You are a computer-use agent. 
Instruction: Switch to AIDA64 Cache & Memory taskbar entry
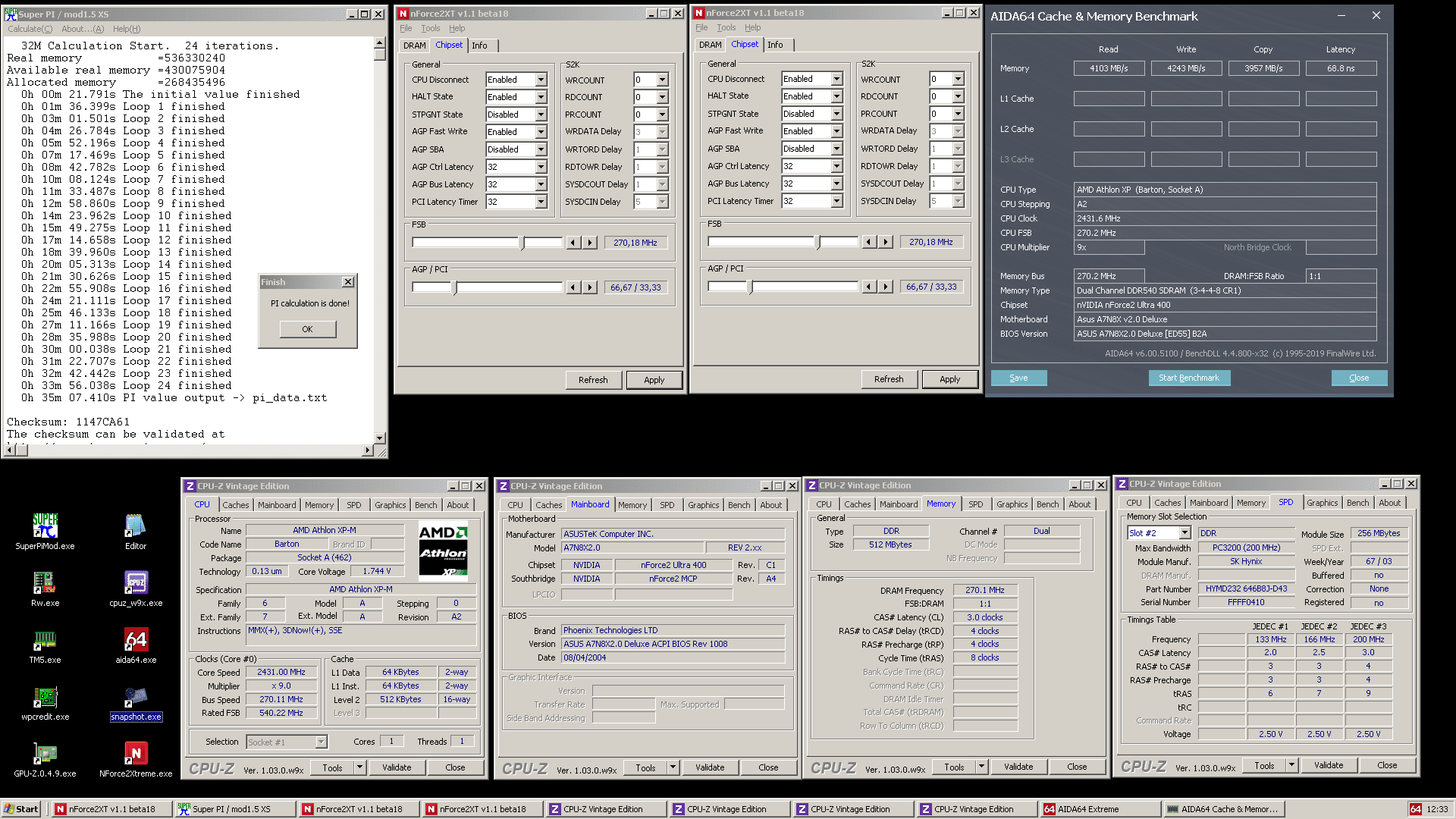pos(1223,809)
